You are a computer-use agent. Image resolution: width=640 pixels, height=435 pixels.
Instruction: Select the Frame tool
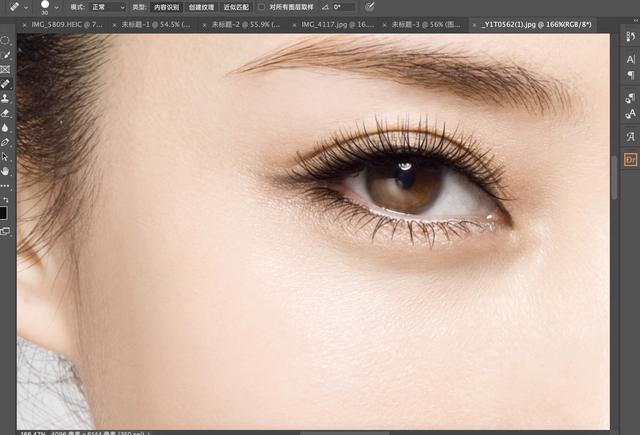point(5,69)
